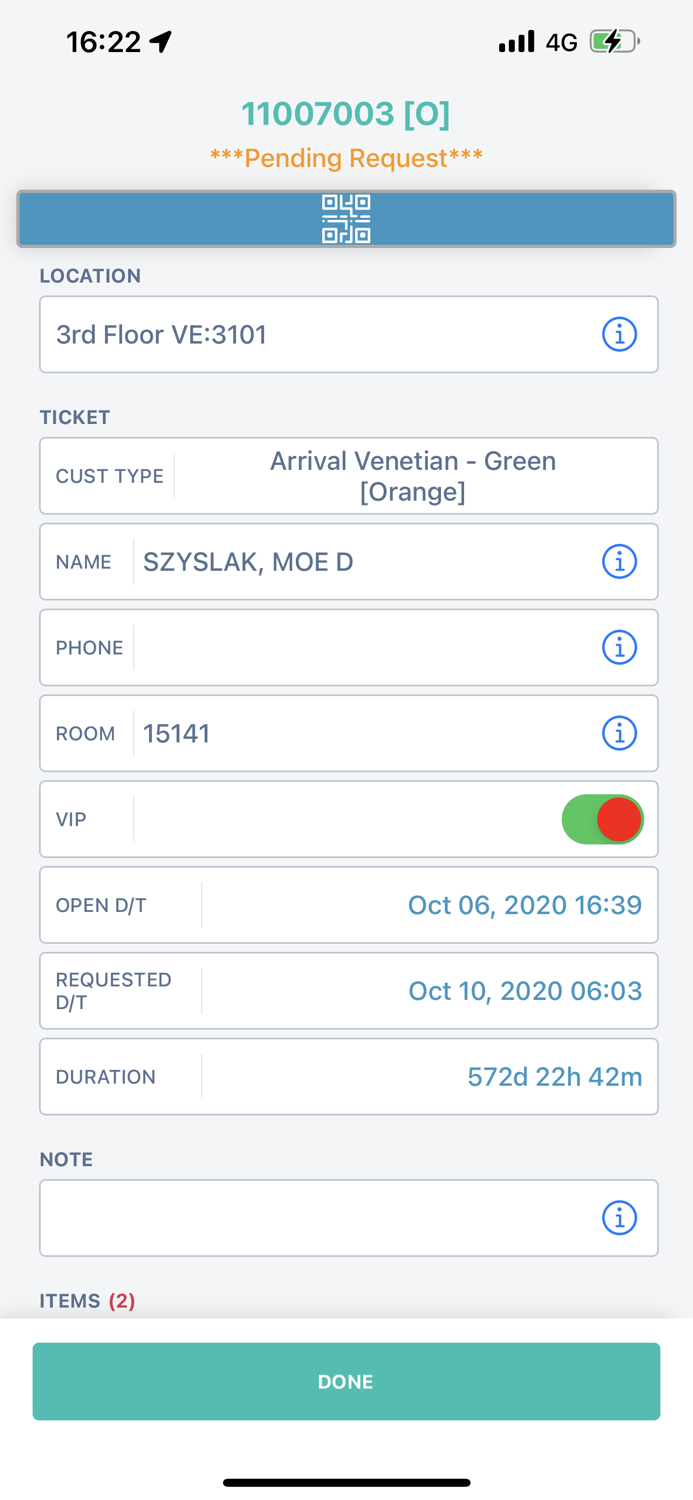693x1500 pixels.
Task: Tap info icon in Room row
Action: (619, 734)
